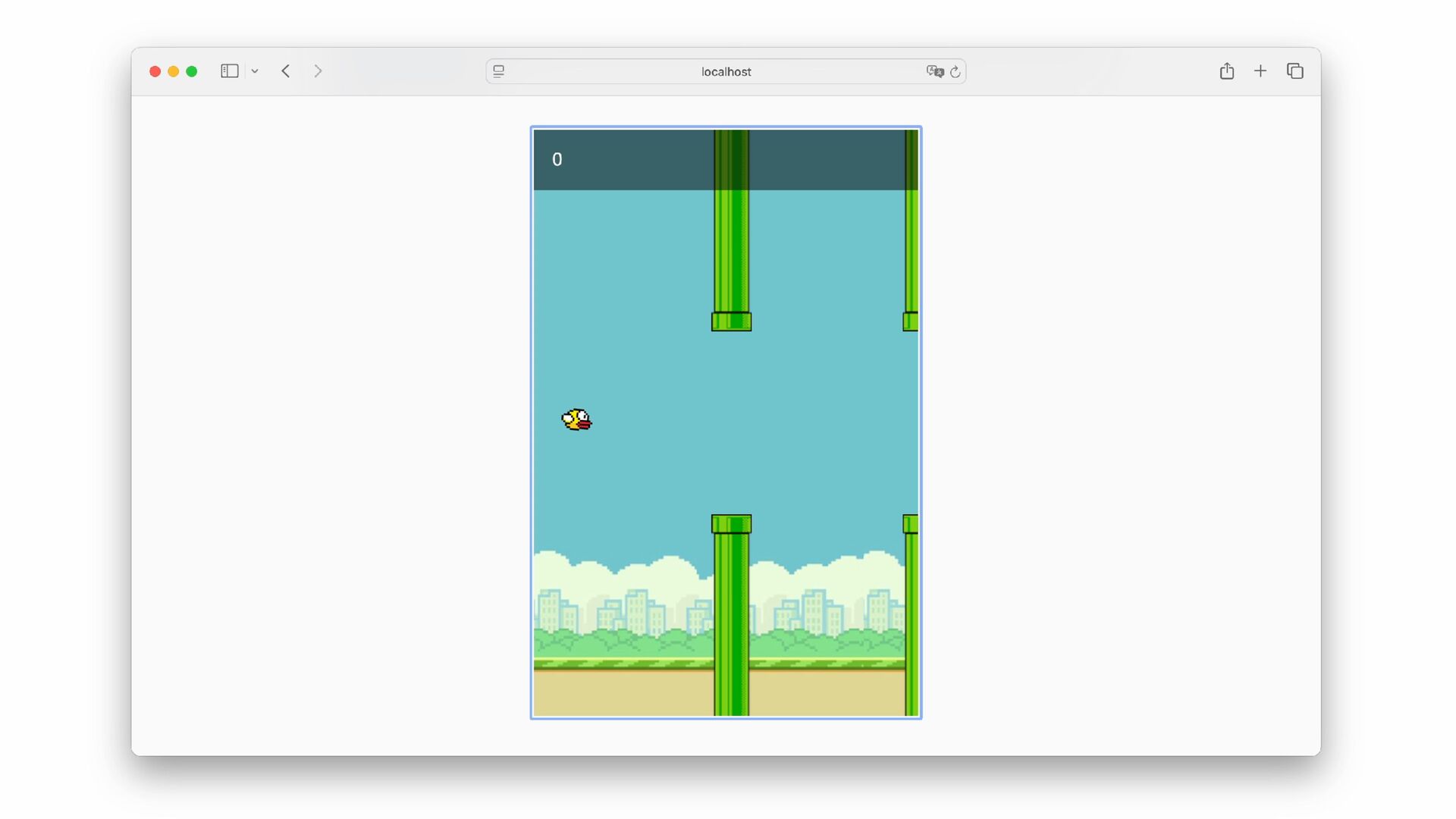Screen dimensions: 1456x819
Task: Go back to the previous page
Action: tap(286, 71)
